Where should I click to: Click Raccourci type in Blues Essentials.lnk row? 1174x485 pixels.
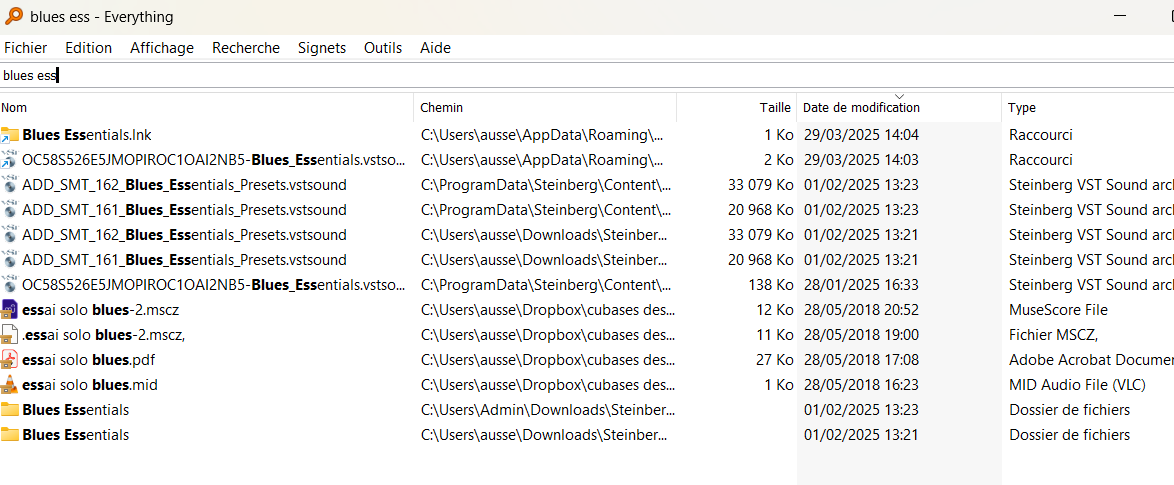(1041, 135)
